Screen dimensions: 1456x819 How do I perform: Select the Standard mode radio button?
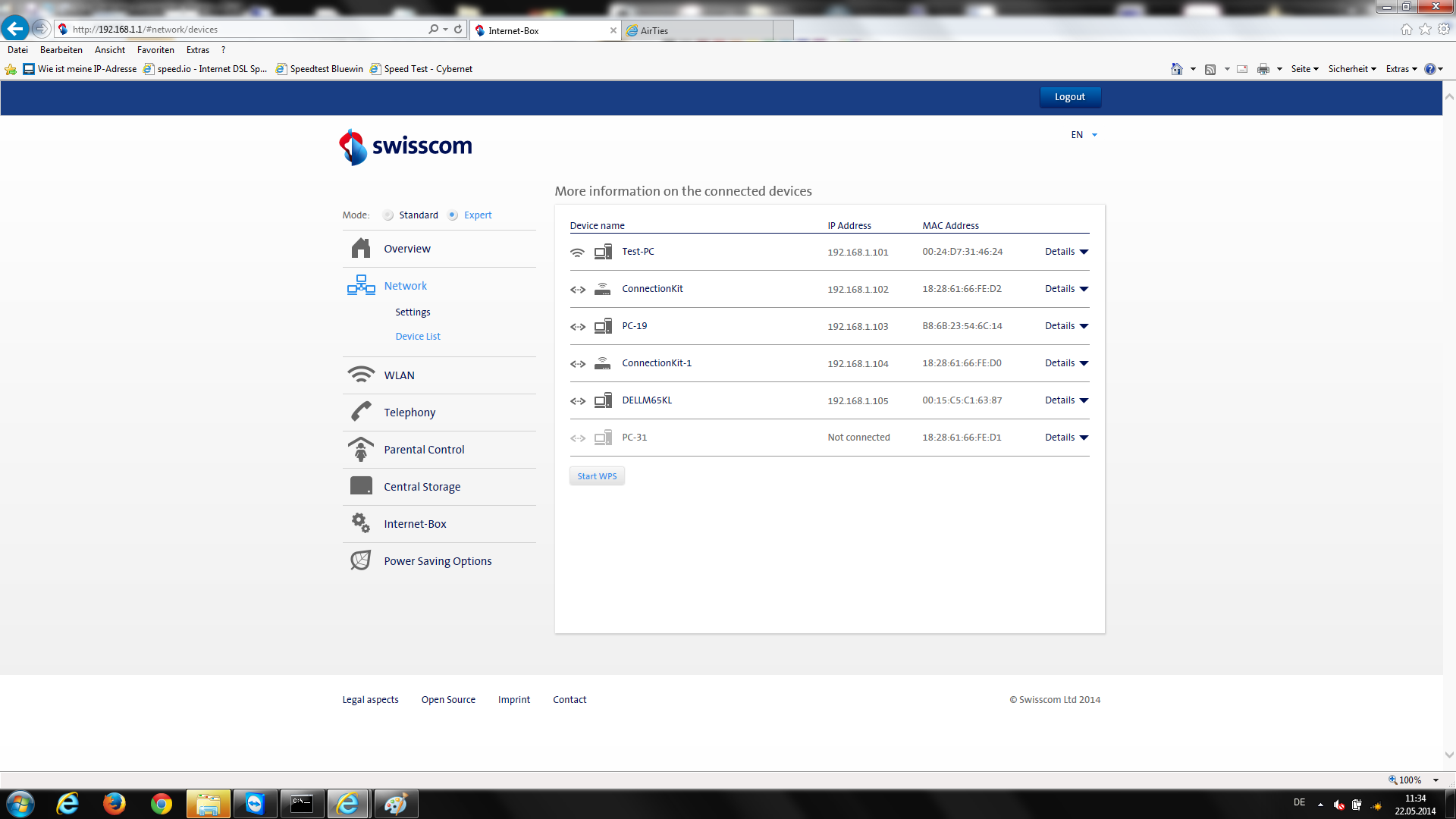[388, 215]
